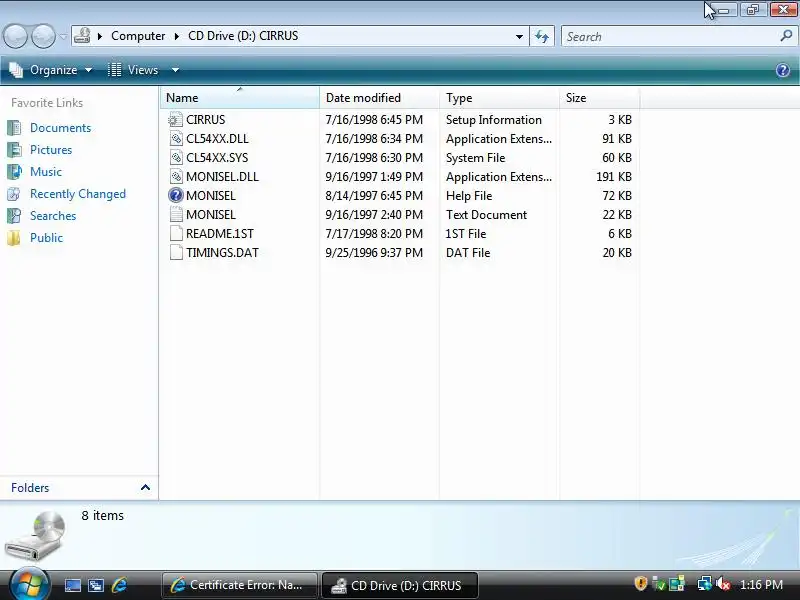The height and width of the screenshot is (600, 800).
Task: Sort by the Size column header
Action: coord(599,97)
